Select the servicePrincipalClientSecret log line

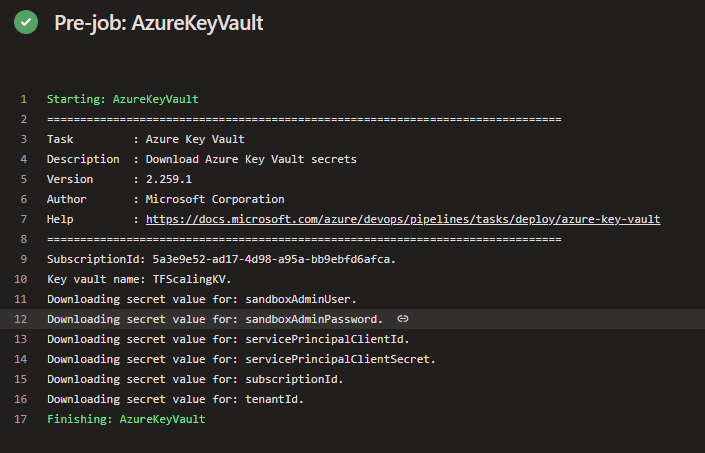click(x=241, y=360)
